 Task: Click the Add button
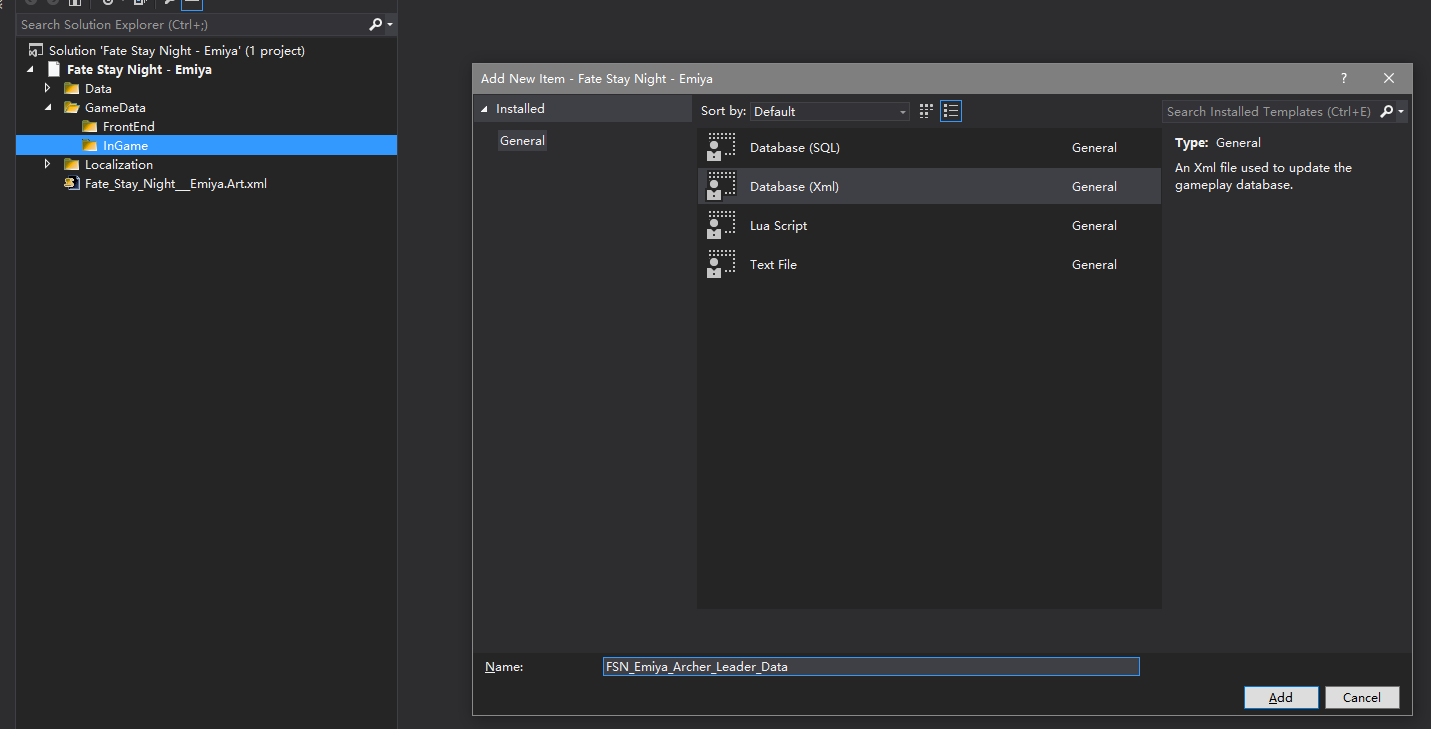pos(1281,698)
